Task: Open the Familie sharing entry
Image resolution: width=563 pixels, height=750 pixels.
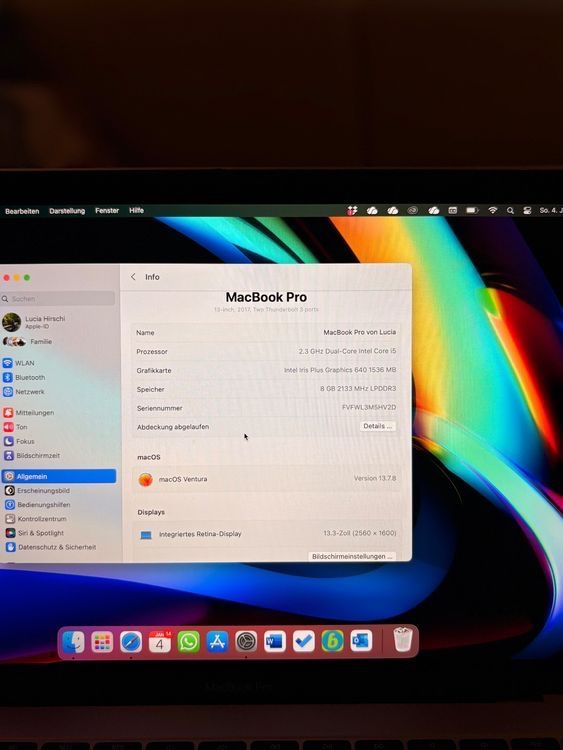Action: pyautogui.click(x=27, y=342)
